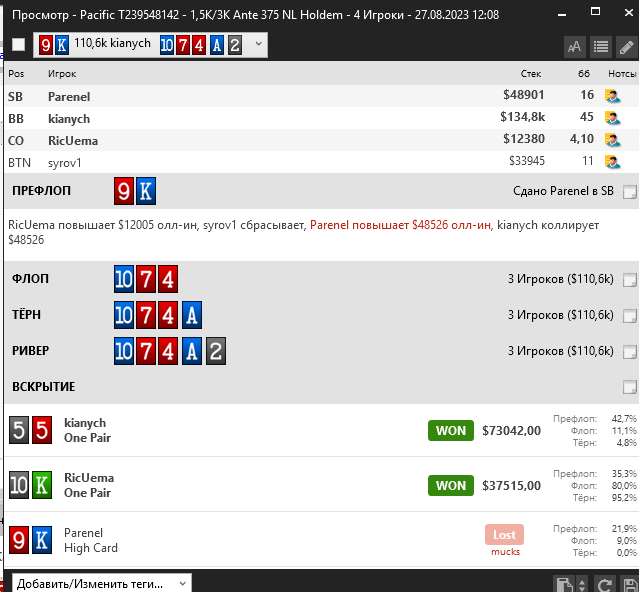This screenshot has width=639, height=592.
Task: Click the turn street note icon
Action: [x=630, y=315]
